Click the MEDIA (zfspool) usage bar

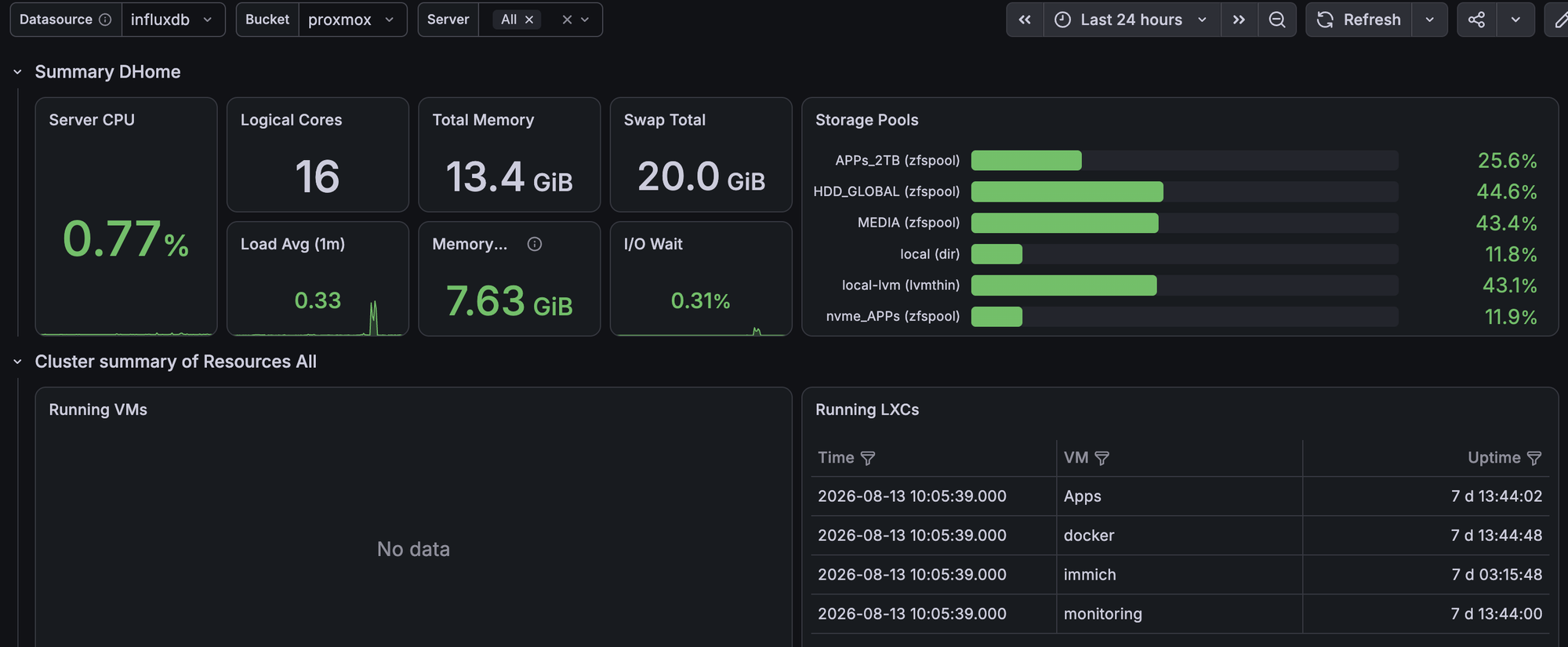pyautogui.click(x=1184, y=223)
